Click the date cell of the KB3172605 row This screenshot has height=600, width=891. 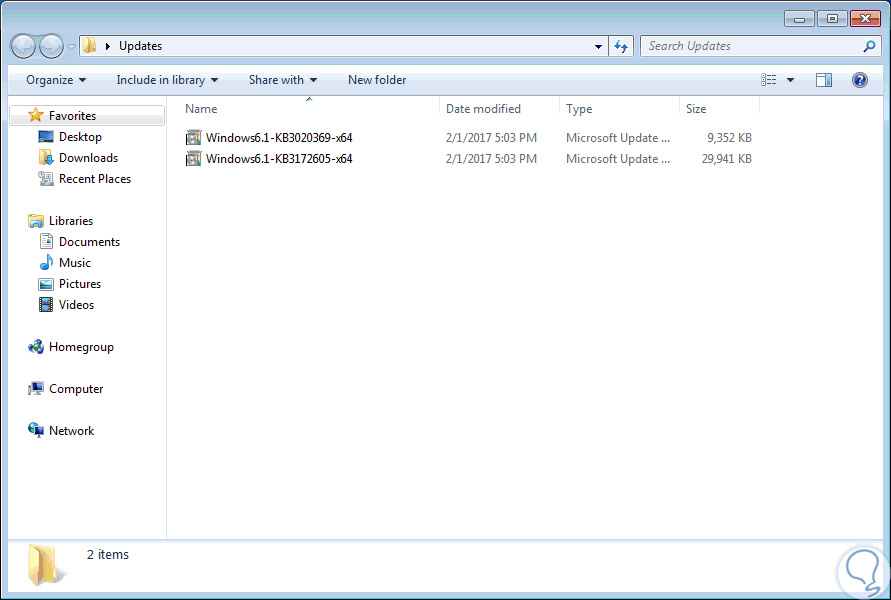491,159
